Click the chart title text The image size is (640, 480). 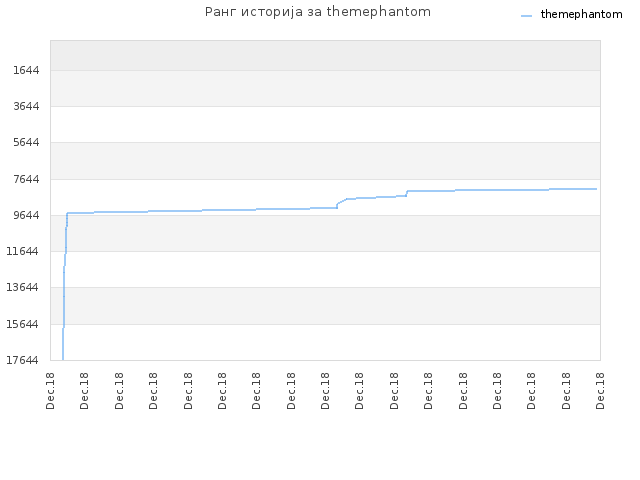[x=318, y=12]
